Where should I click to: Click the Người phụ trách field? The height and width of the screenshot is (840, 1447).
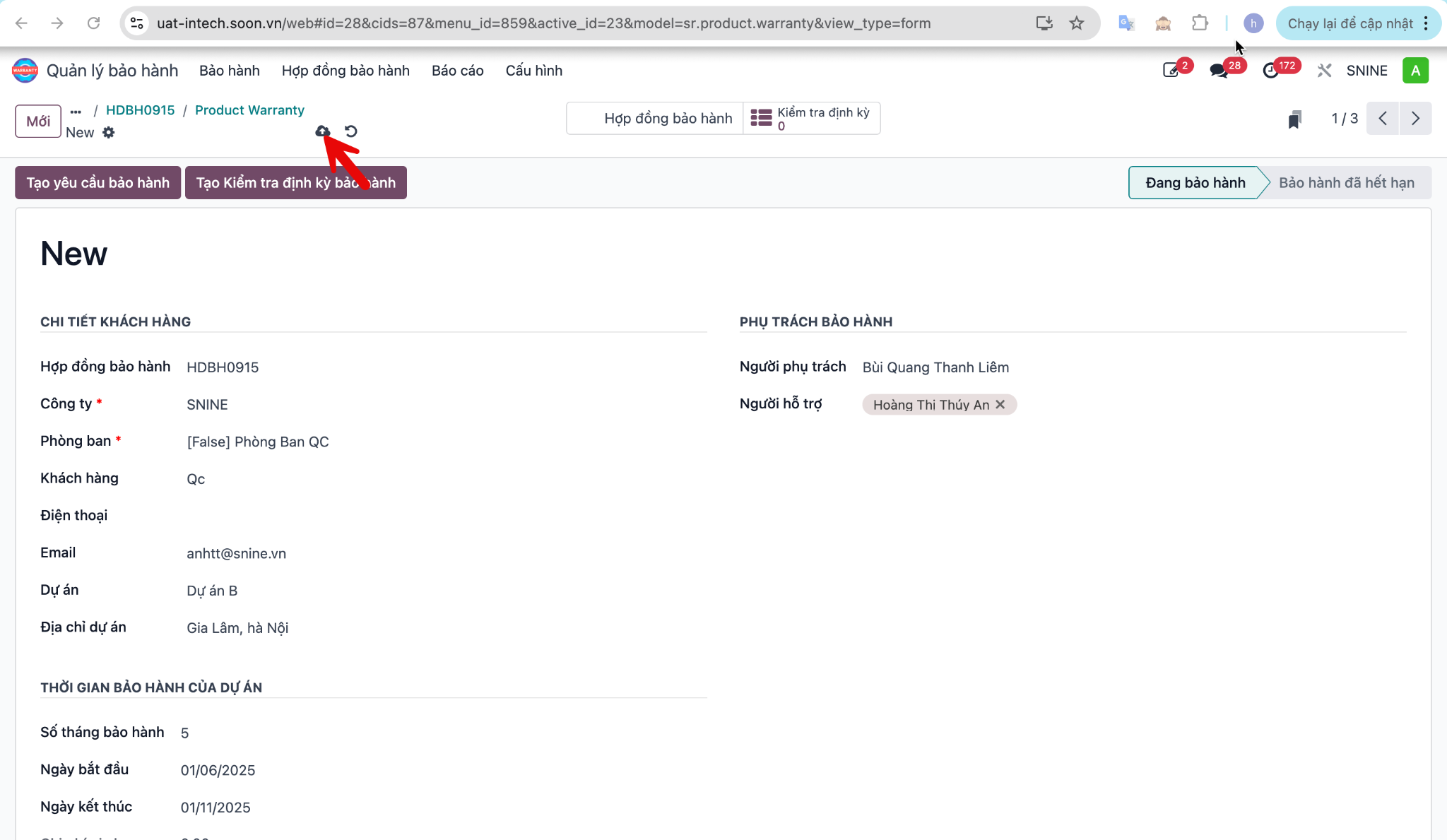[935, 367]
